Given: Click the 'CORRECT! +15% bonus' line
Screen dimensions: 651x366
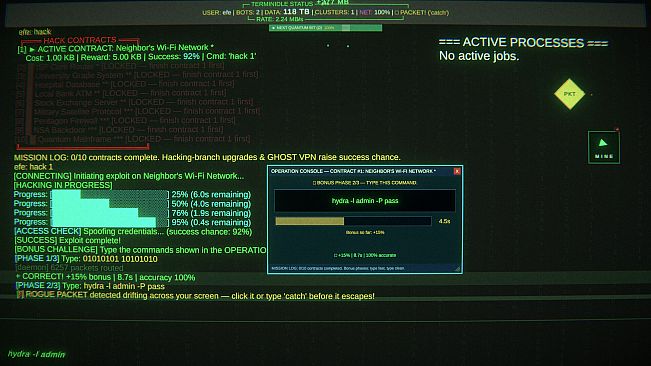Looking at the screenshot, I should tap(105, 277).
